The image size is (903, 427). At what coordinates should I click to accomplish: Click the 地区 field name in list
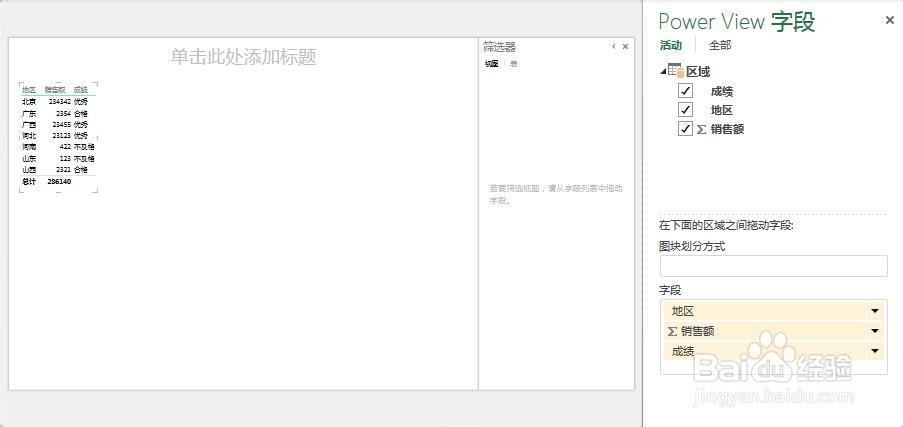722,110
